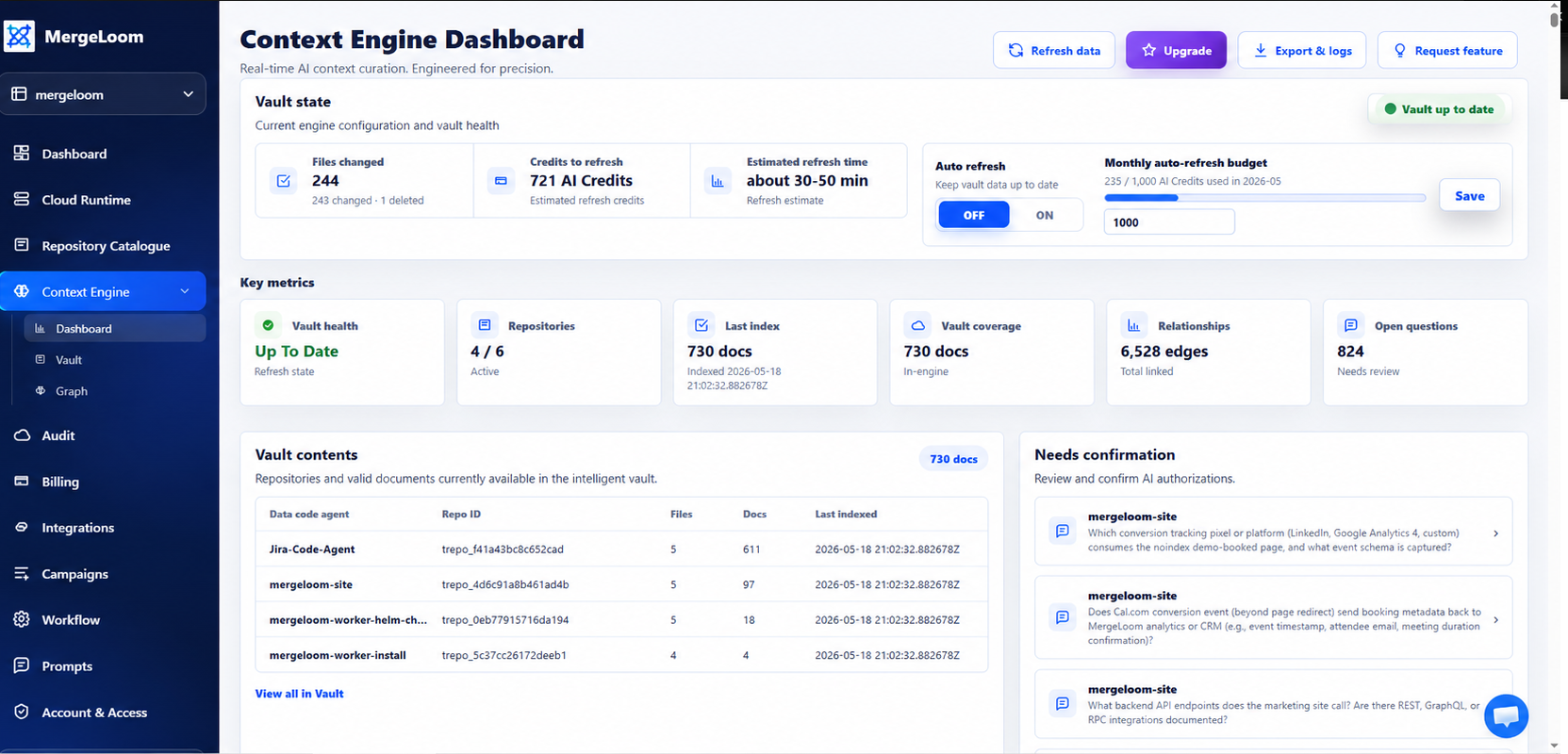Open Export & logs
The height and width of the screenshot is (754, 1568).
(1302, 50)
